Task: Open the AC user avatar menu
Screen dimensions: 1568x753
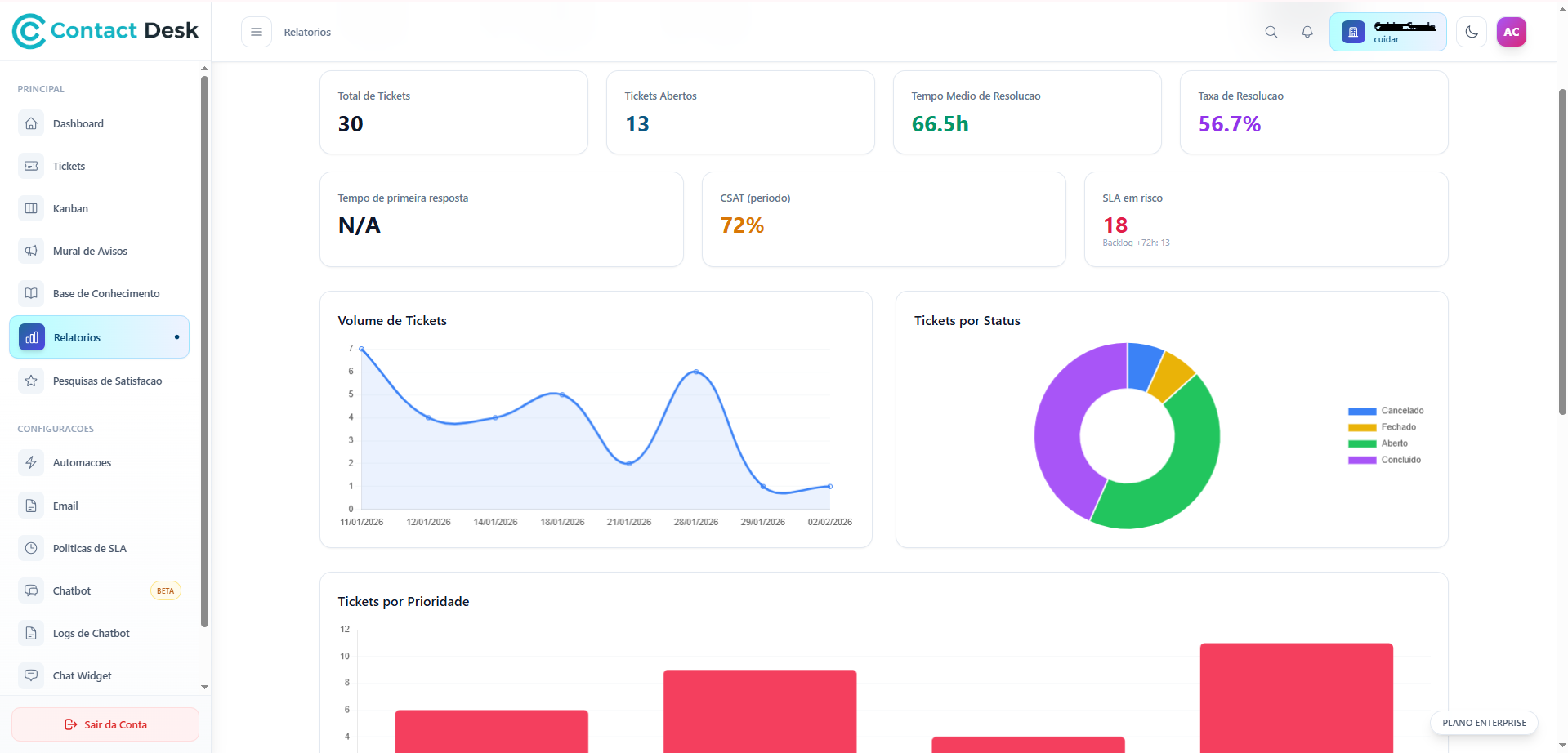Action: click(1511, 32)
